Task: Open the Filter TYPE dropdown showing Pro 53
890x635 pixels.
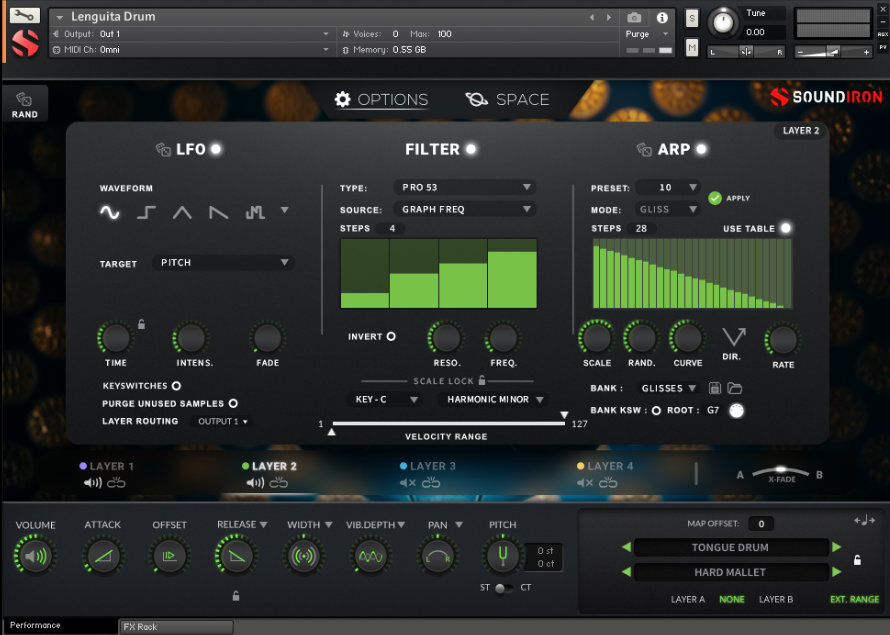Action: pyautogui.click(x=465, y=186)
